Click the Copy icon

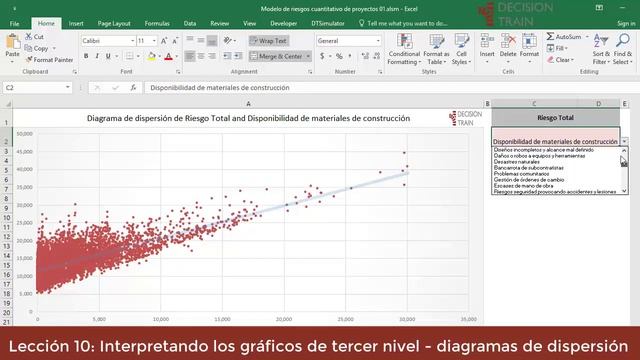pyautogui.click(x=28, y=48)
